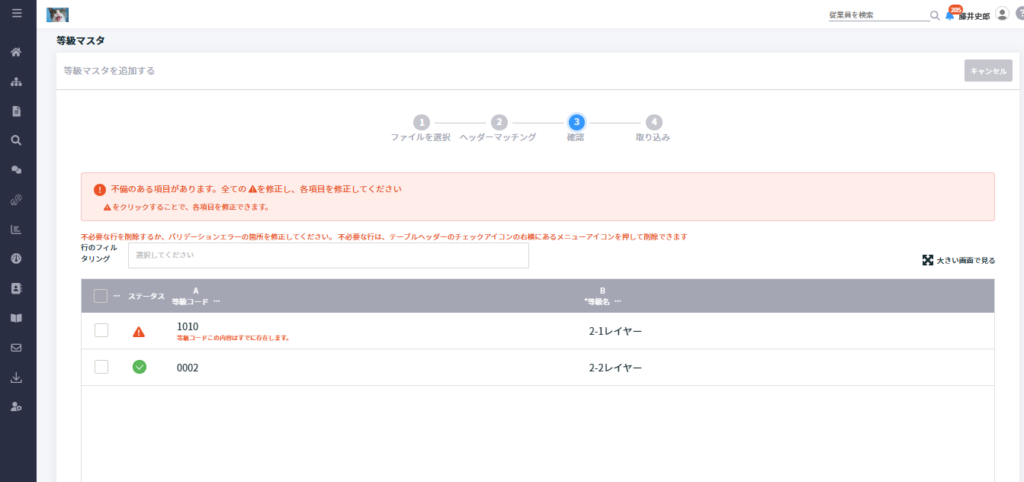Viewport: 1024px width, 482px height.
Task: Open the link icon in sidebar
Action: click(x=17, y=200)
